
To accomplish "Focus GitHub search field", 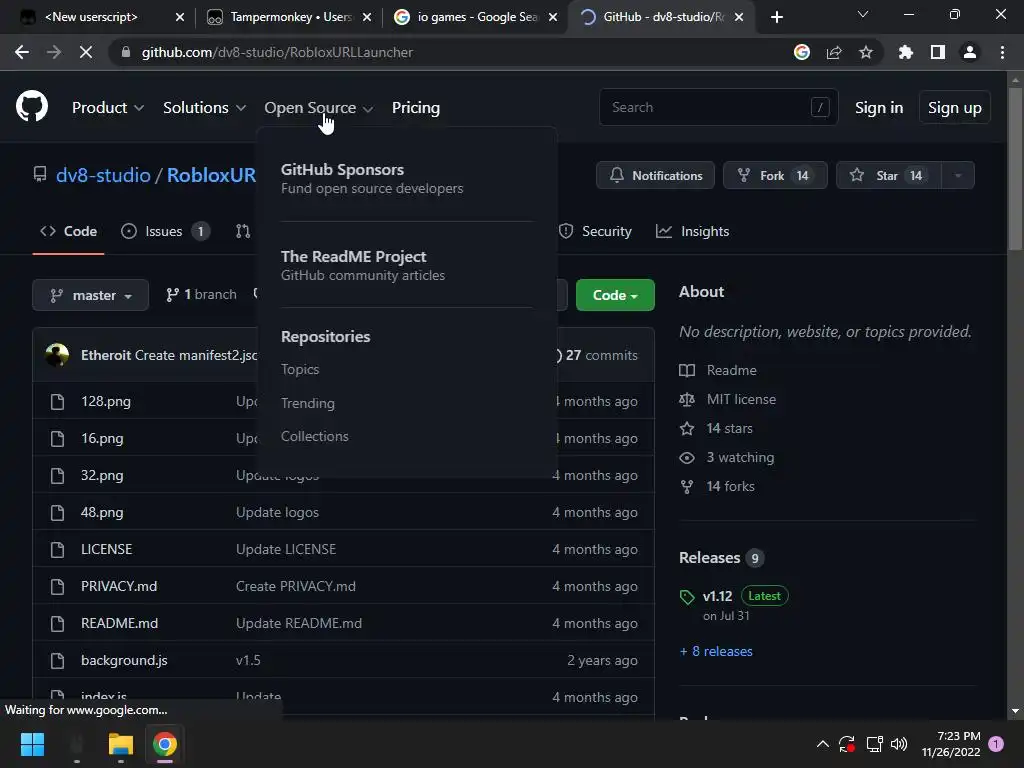I will [718, 107].
